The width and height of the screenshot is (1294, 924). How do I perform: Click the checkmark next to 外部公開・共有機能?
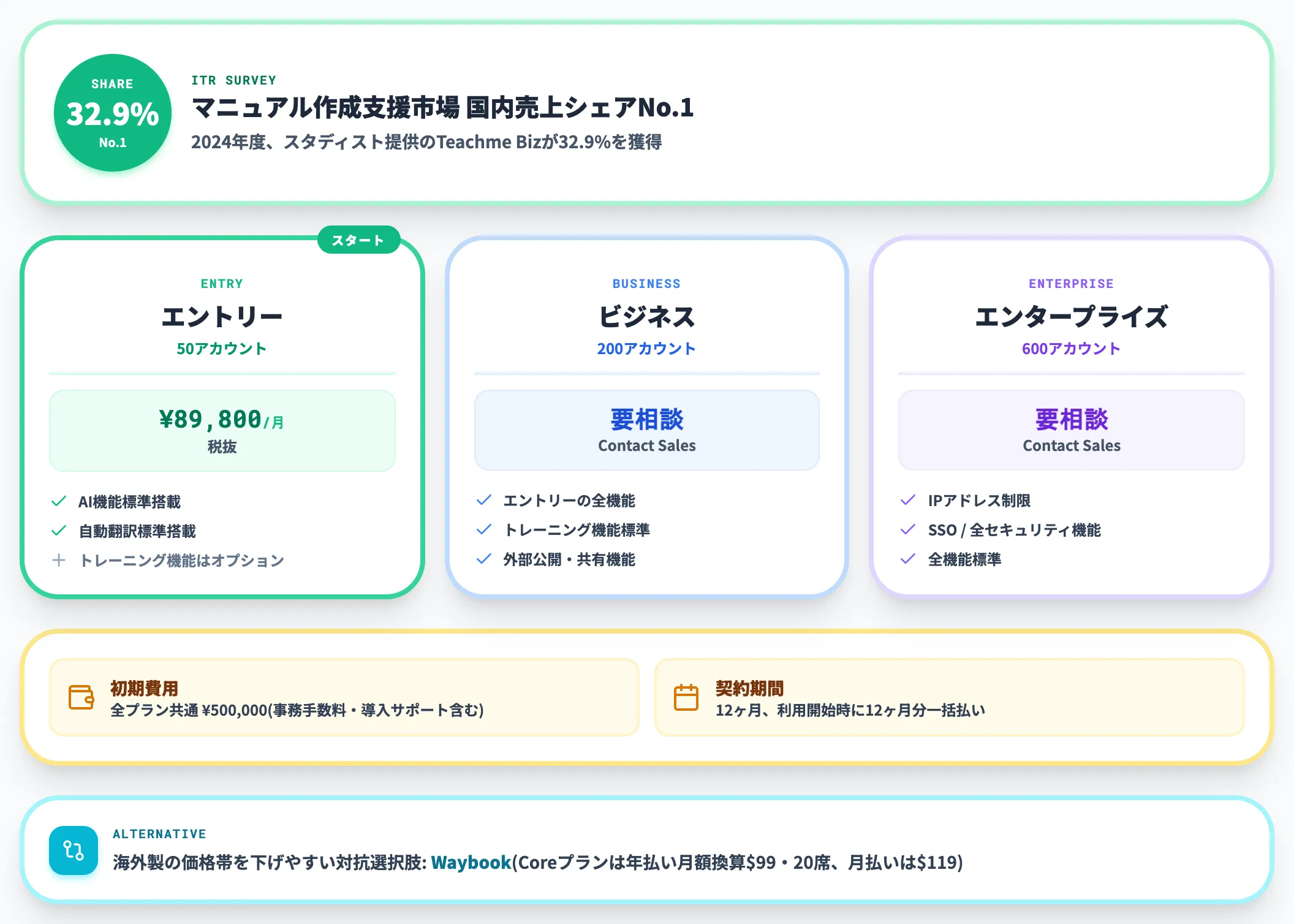484,559
